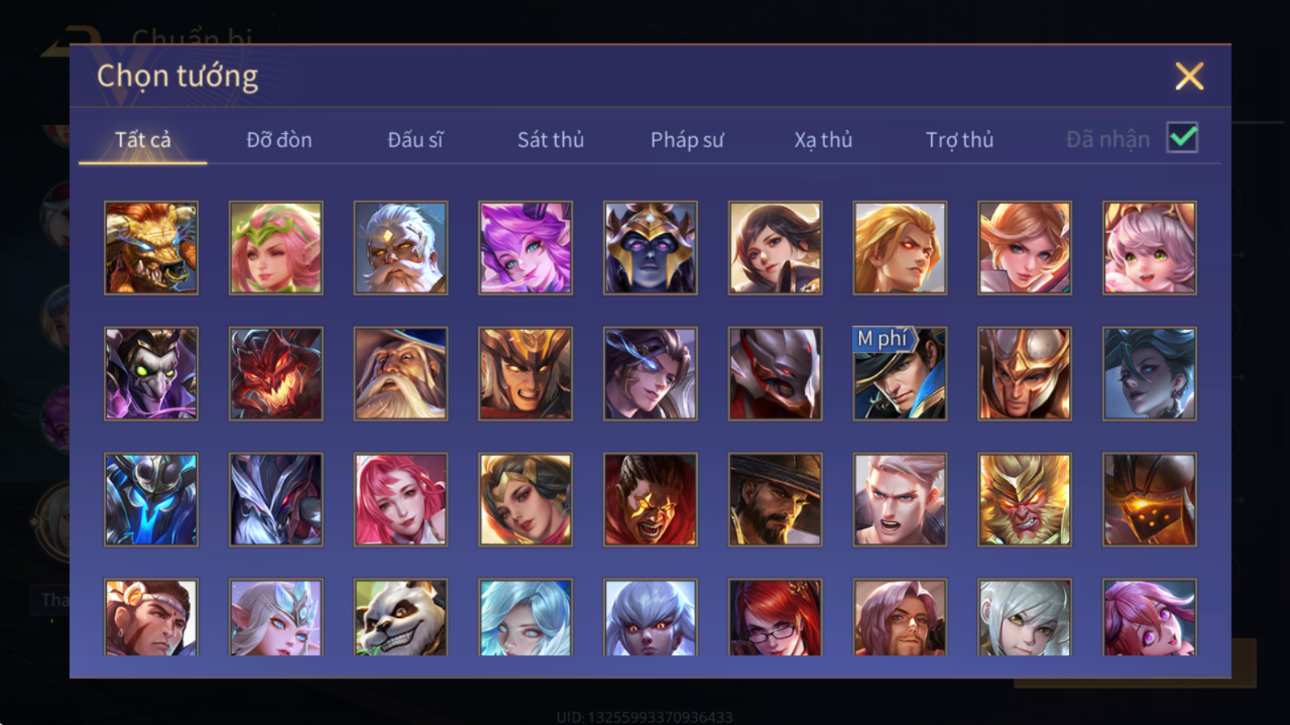Open the "Sát thủ" tab
This screenshot has height=725, width=1290.
coord(550,140)
